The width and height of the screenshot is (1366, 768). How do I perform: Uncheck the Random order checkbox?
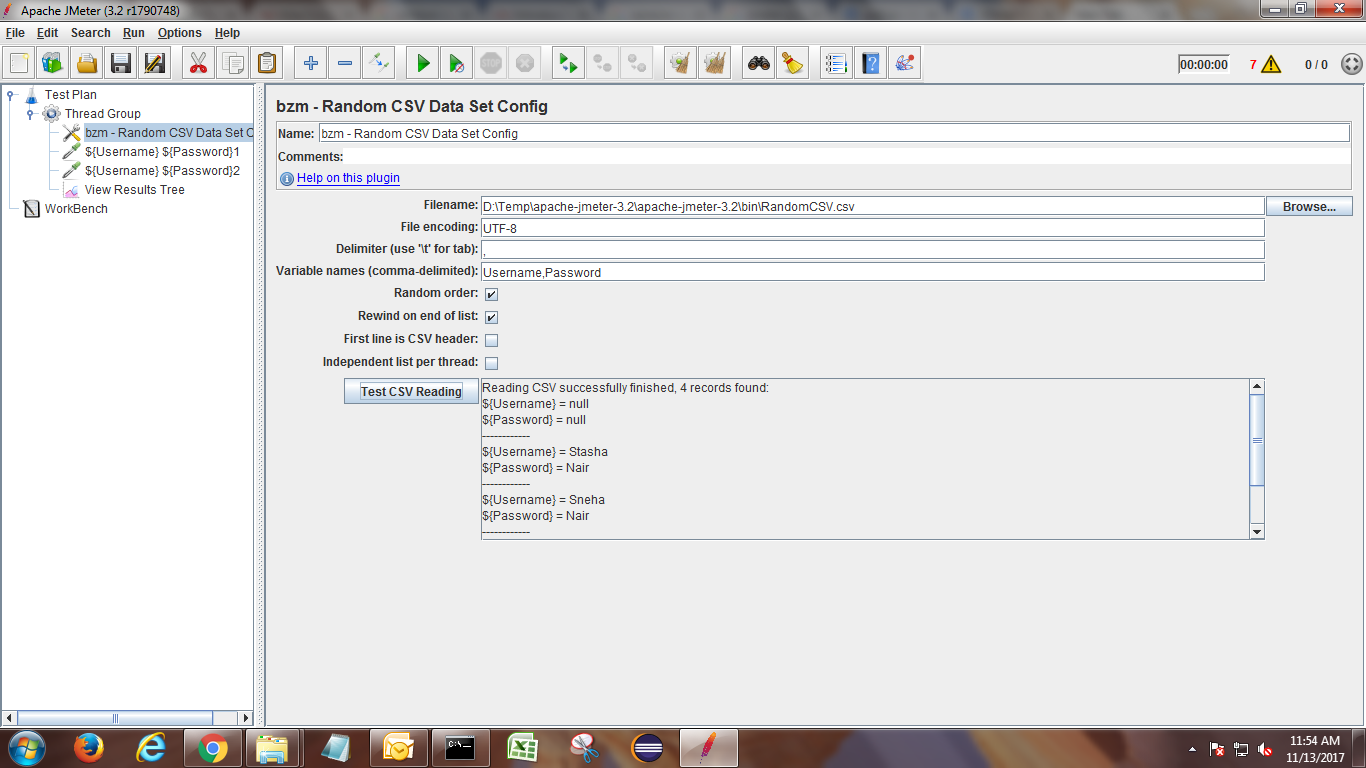(x=491, y=294)
